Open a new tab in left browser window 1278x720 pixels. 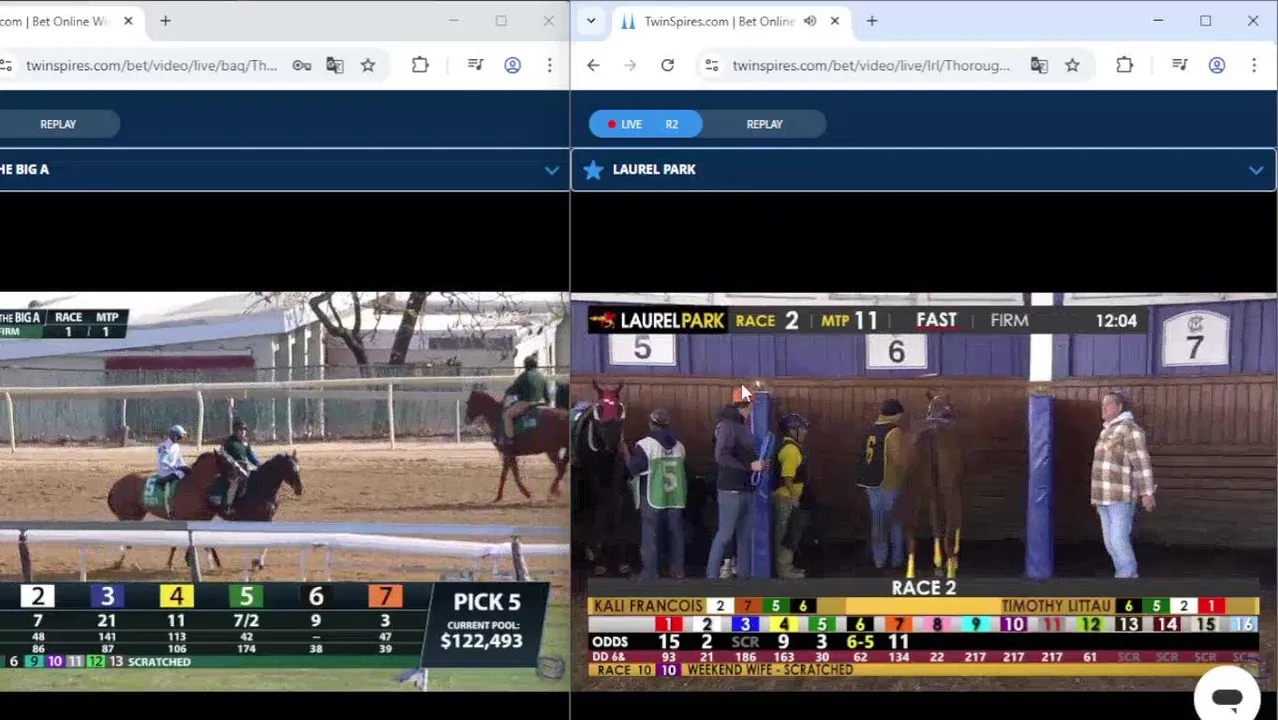tap(165, 21)
